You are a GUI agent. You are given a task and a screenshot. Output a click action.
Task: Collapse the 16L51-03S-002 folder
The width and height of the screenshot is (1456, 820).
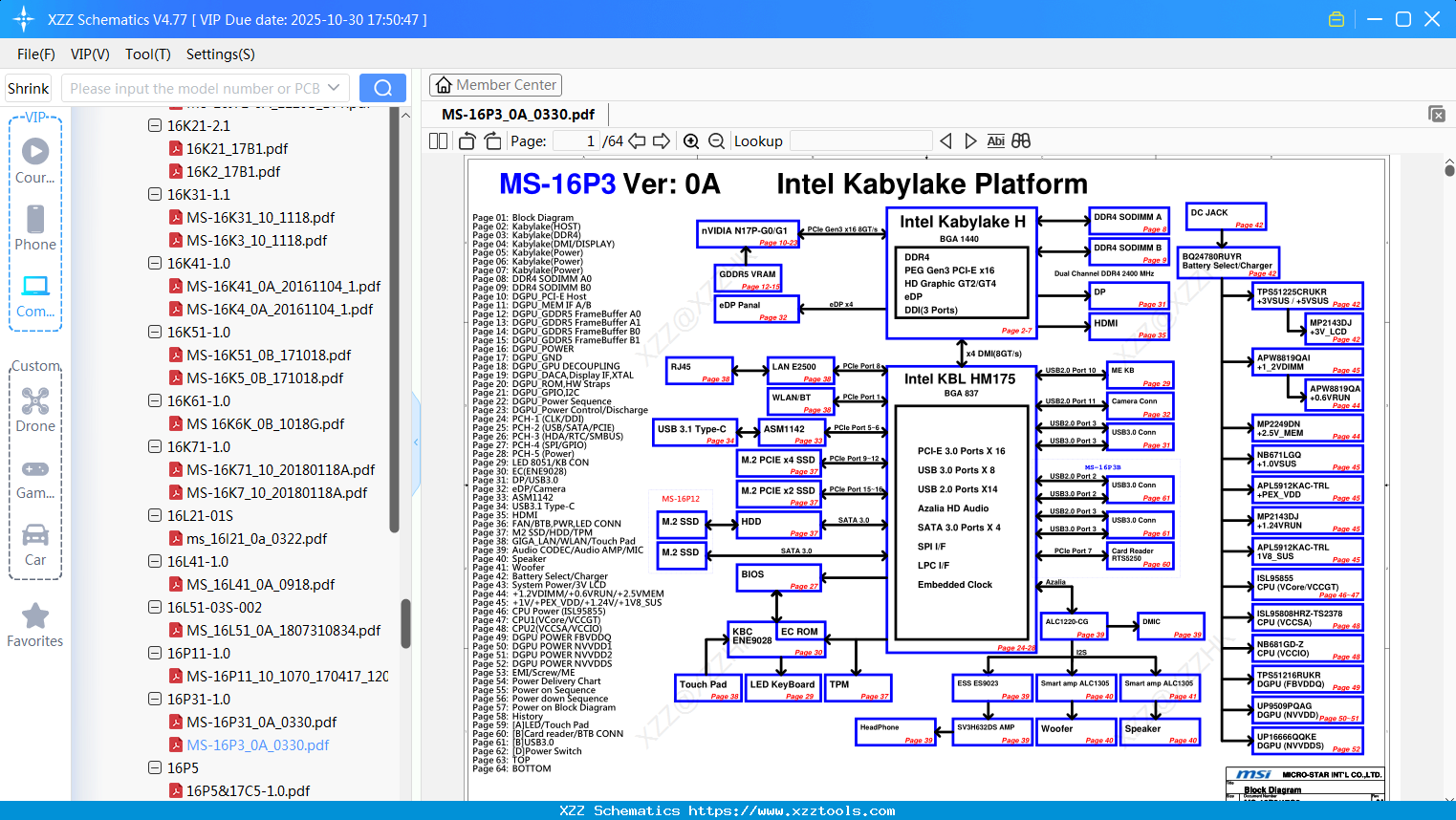[x=155, y=607]
